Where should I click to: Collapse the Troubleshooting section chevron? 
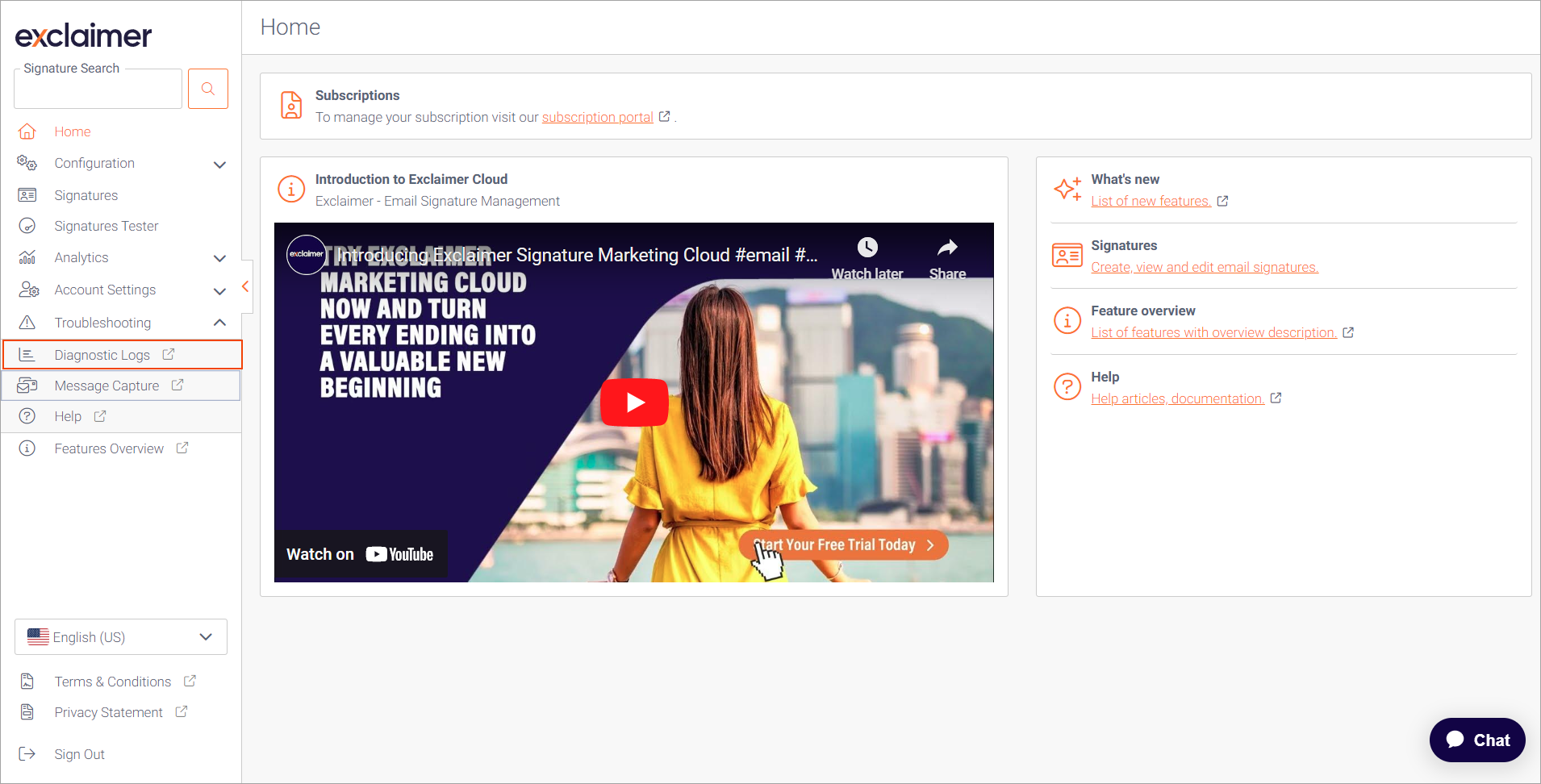(x=219, y=323)
